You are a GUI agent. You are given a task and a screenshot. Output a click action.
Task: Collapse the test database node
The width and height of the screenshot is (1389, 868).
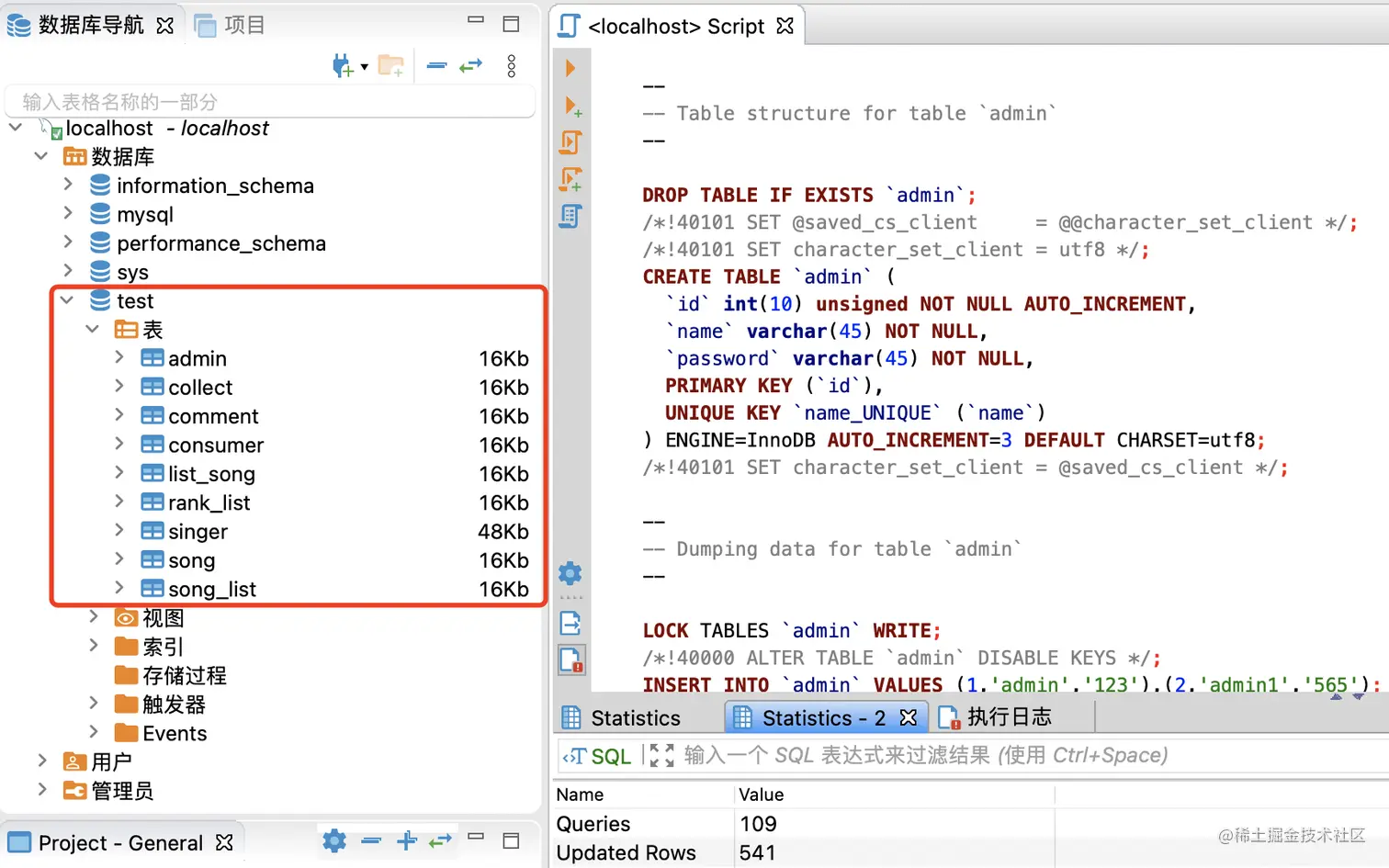67,300
